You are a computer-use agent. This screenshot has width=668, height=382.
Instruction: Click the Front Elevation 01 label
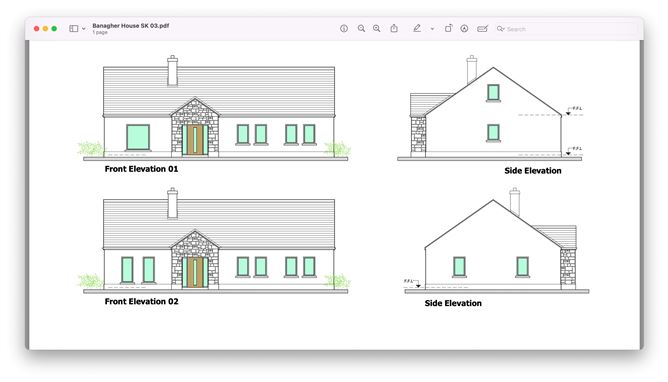141,169
